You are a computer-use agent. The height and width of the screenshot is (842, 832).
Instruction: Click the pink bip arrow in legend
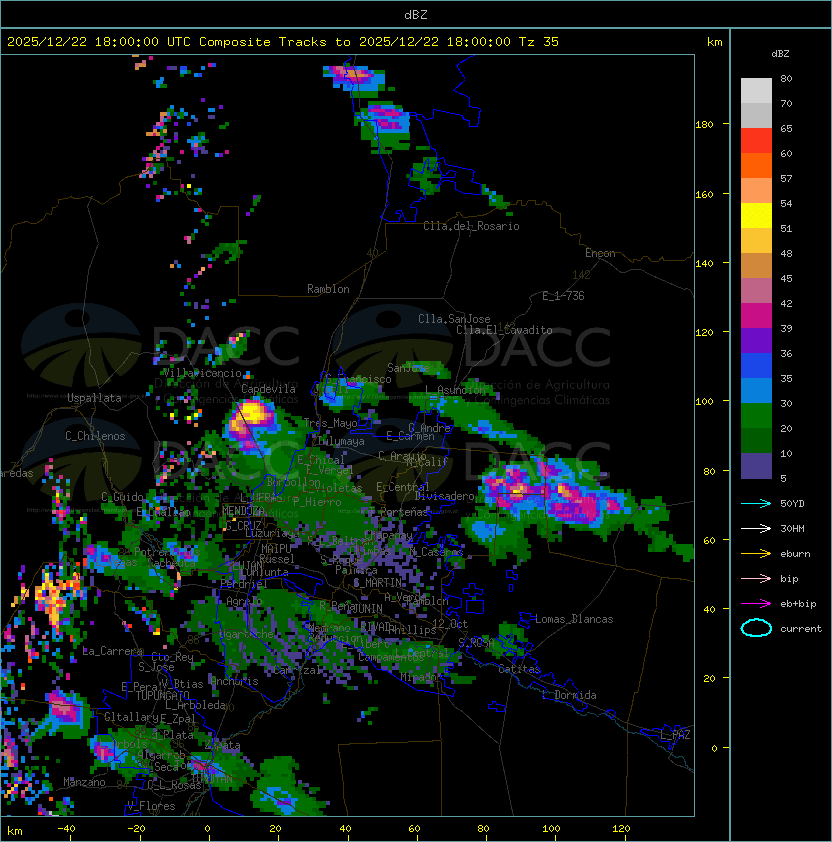756,578
